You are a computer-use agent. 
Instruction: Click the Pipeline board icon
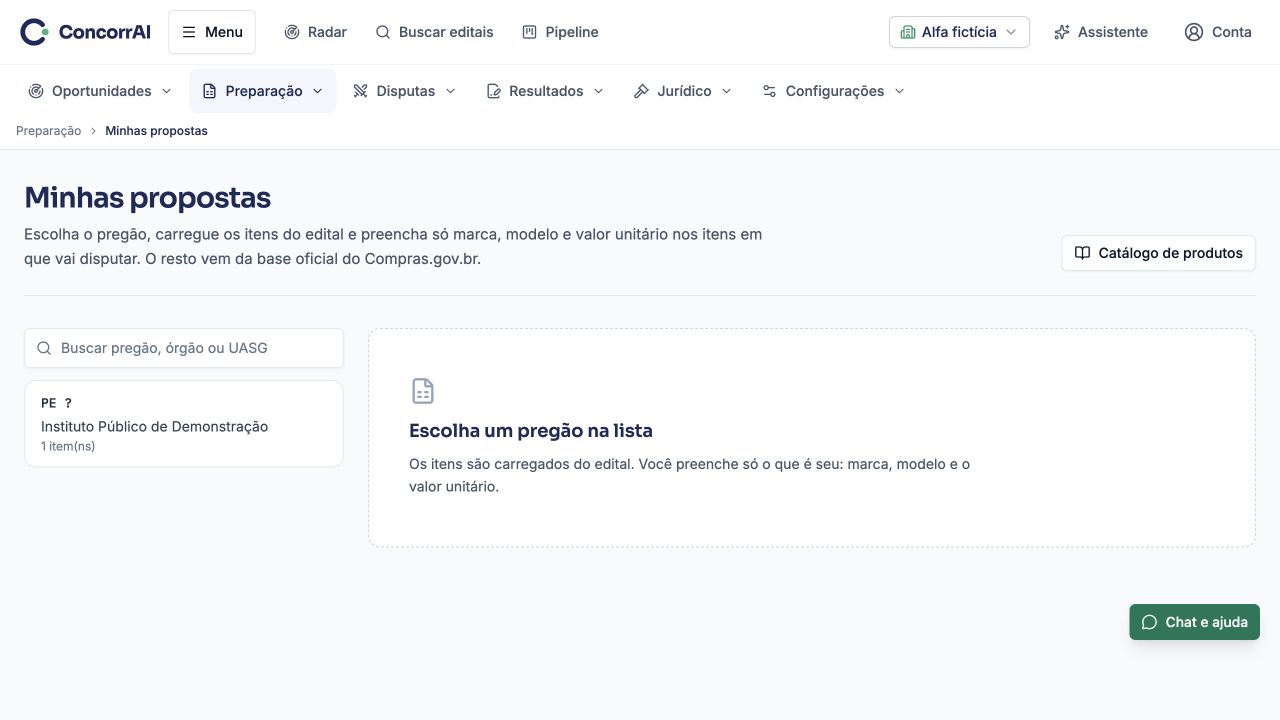coord(530,32)
